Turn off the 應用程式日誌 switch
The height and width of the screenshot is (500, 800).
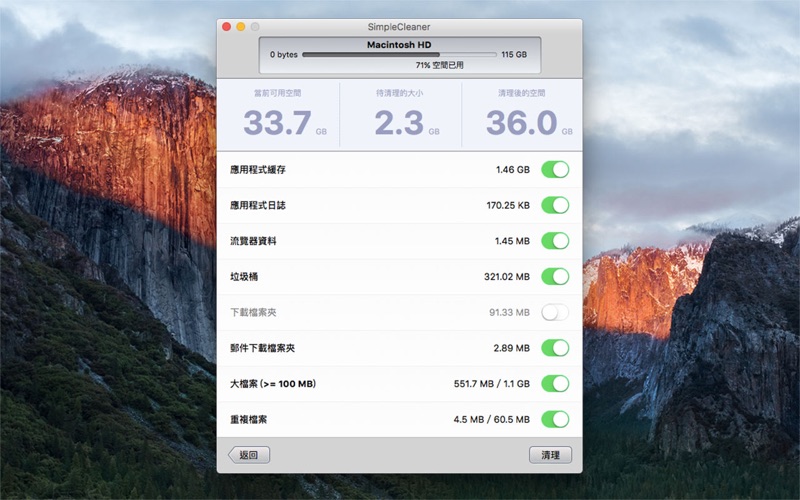pos(555,205)
